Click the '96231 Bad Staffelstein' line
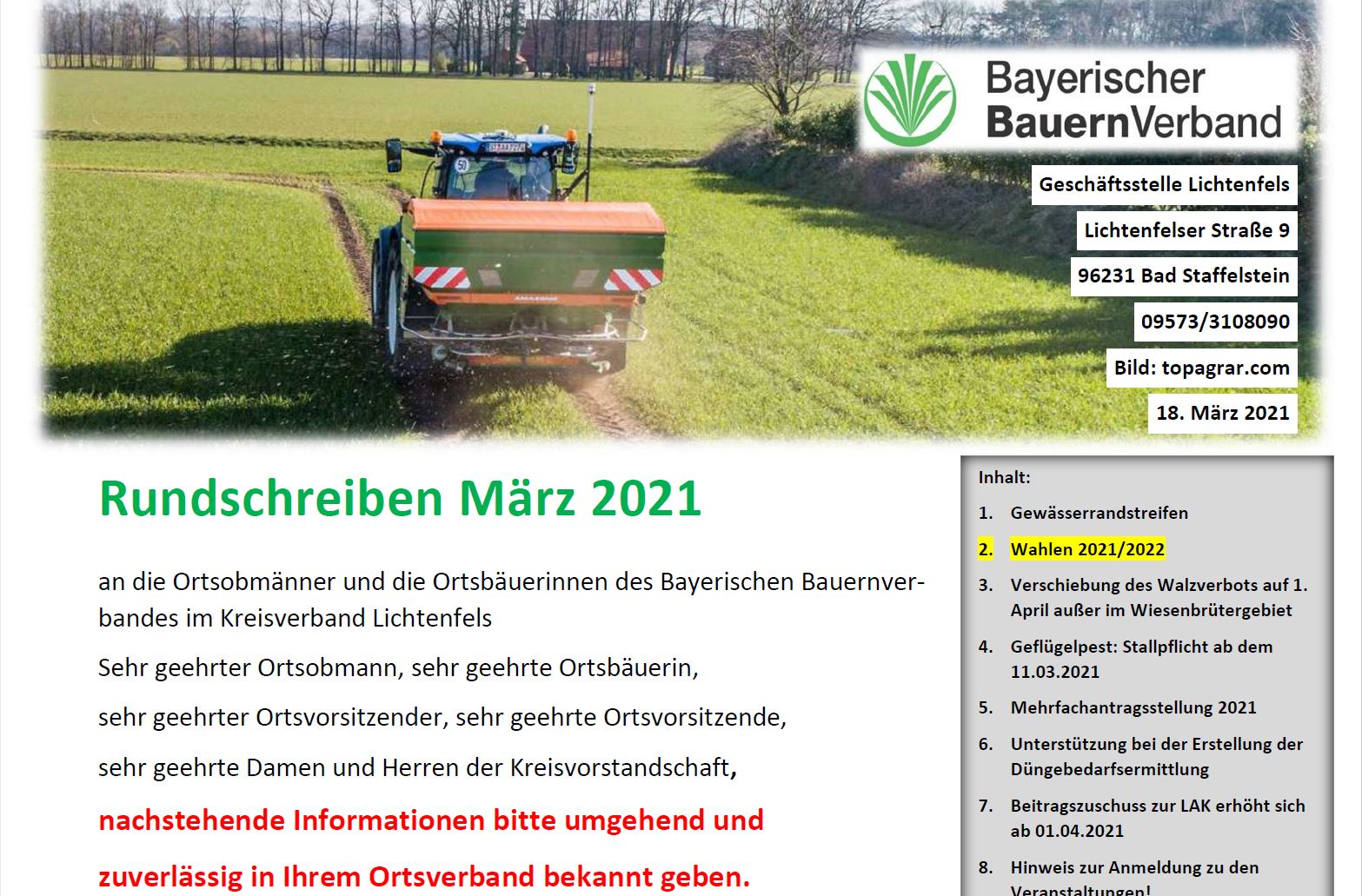1362x896 pixels. [x=1184, y=275]
